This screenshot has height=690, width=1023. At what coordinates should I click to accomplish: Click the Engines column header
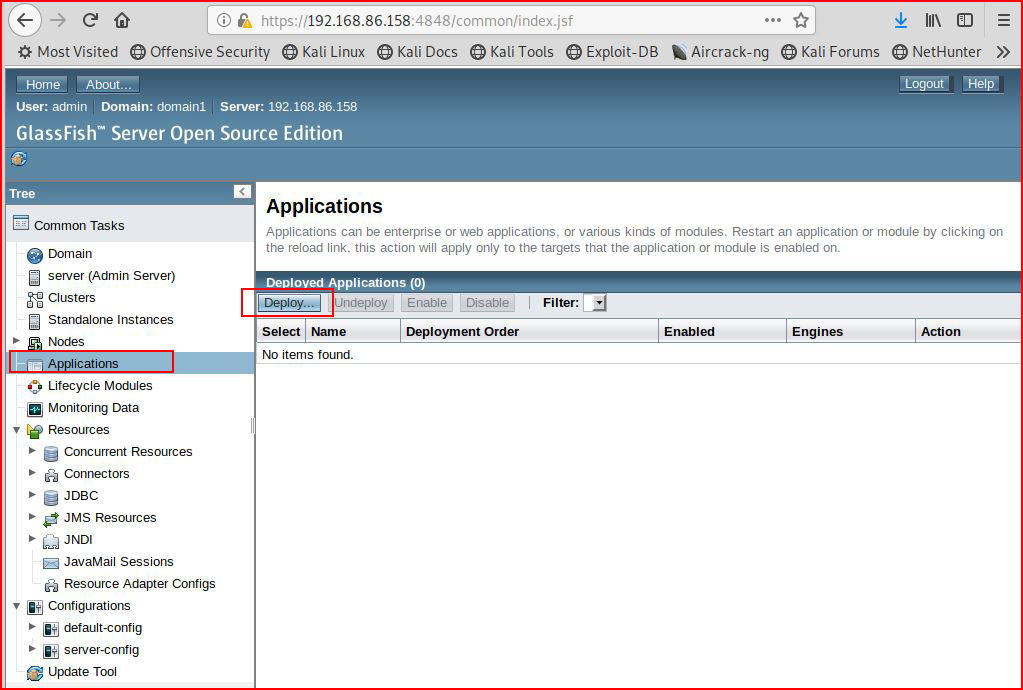pos(851,331)
